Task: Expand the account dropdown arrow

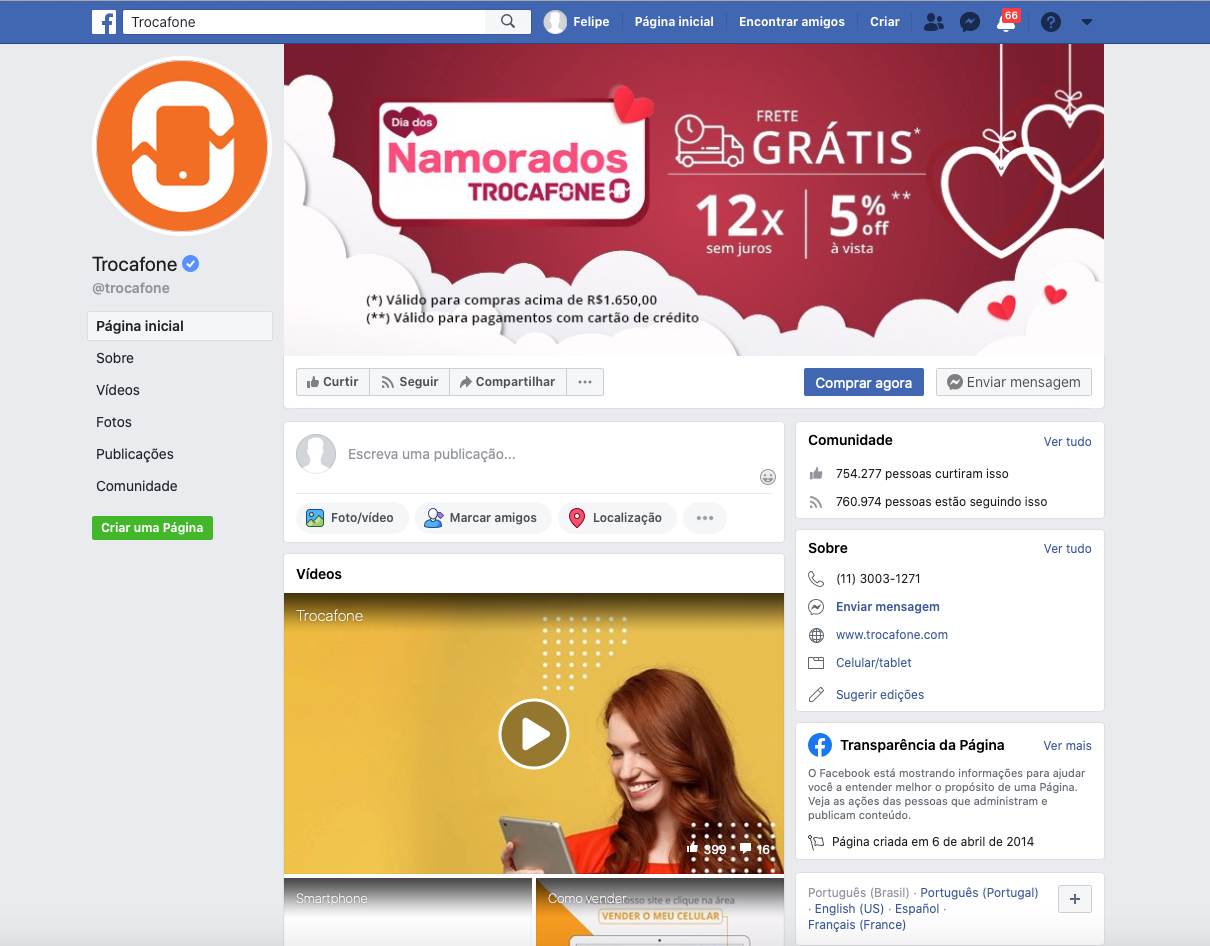Action: tap(1087, 22)
